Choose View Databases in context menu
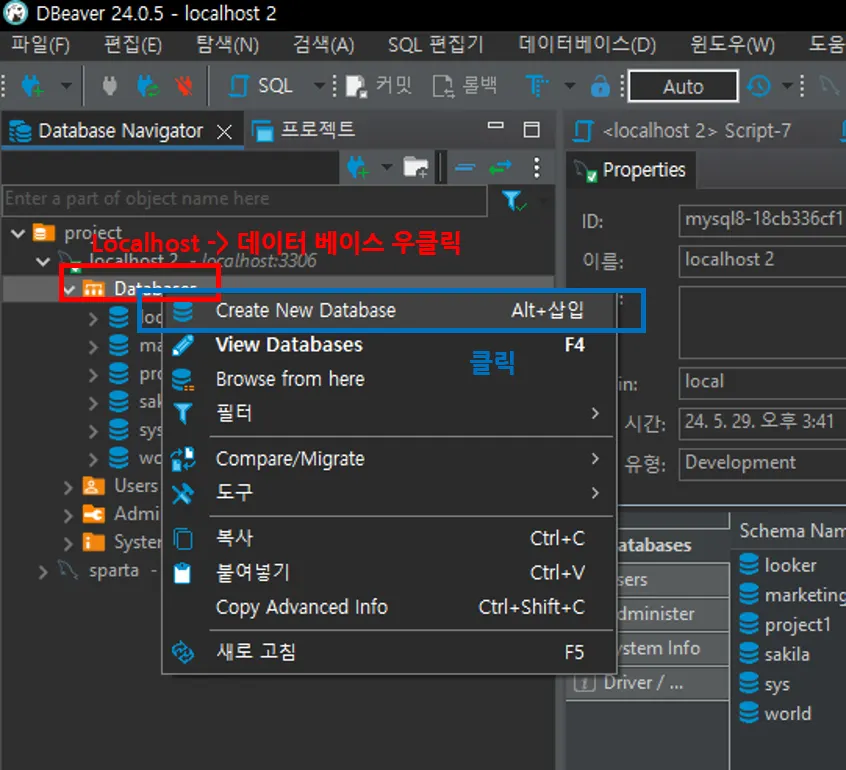The width and height of the screenshot is (846, 770). (x=389, y=345)
